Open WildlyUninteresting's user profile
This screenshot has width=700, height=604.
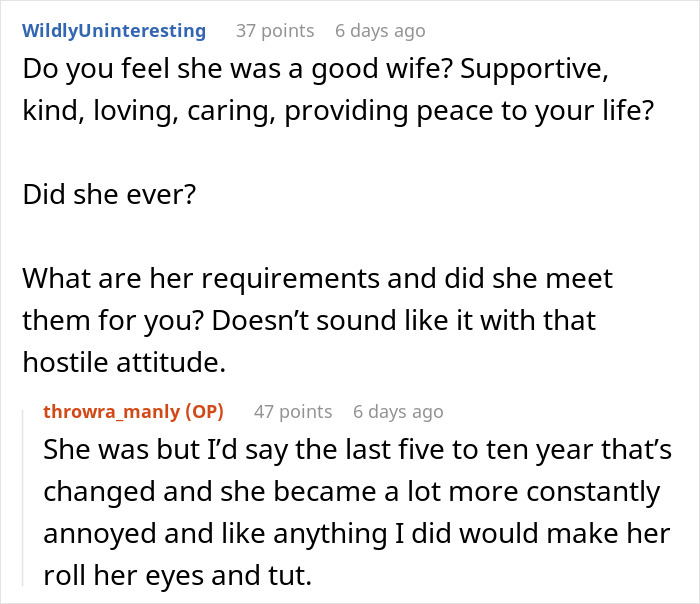coord(113,31)
